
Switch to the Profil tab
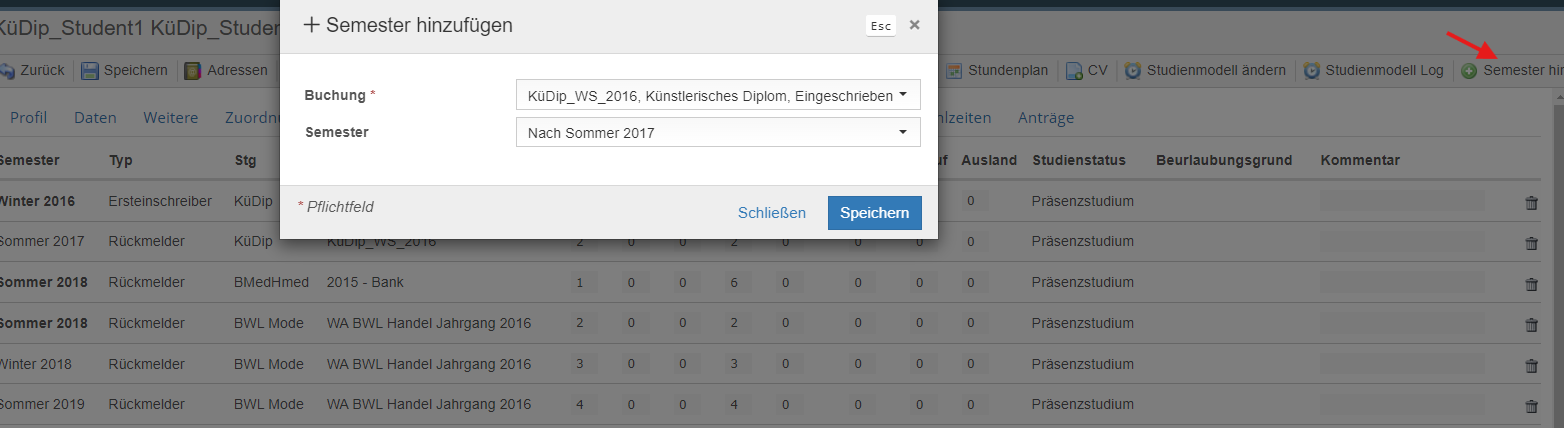pyautogui.click(x=29, y=118)
